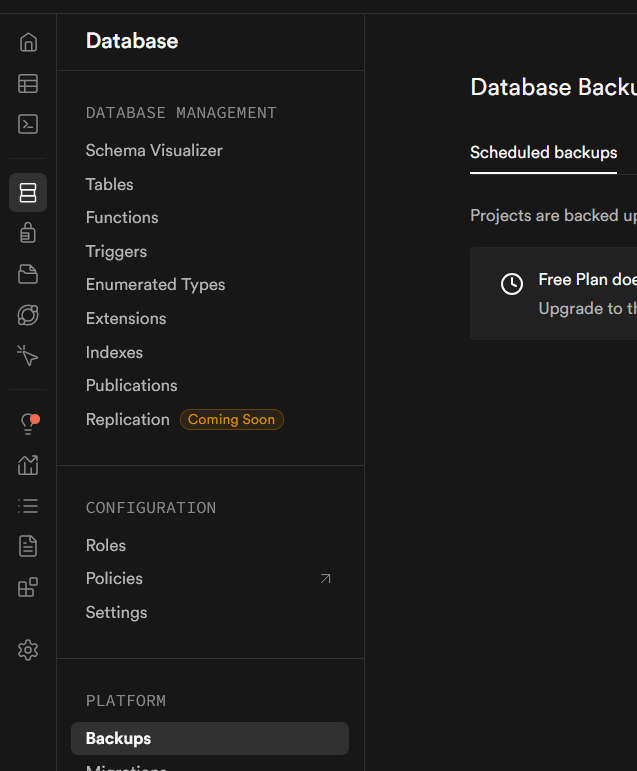Go to Schema Visualizer page
Screen dimensions: 637x771
tap(154, 151)
